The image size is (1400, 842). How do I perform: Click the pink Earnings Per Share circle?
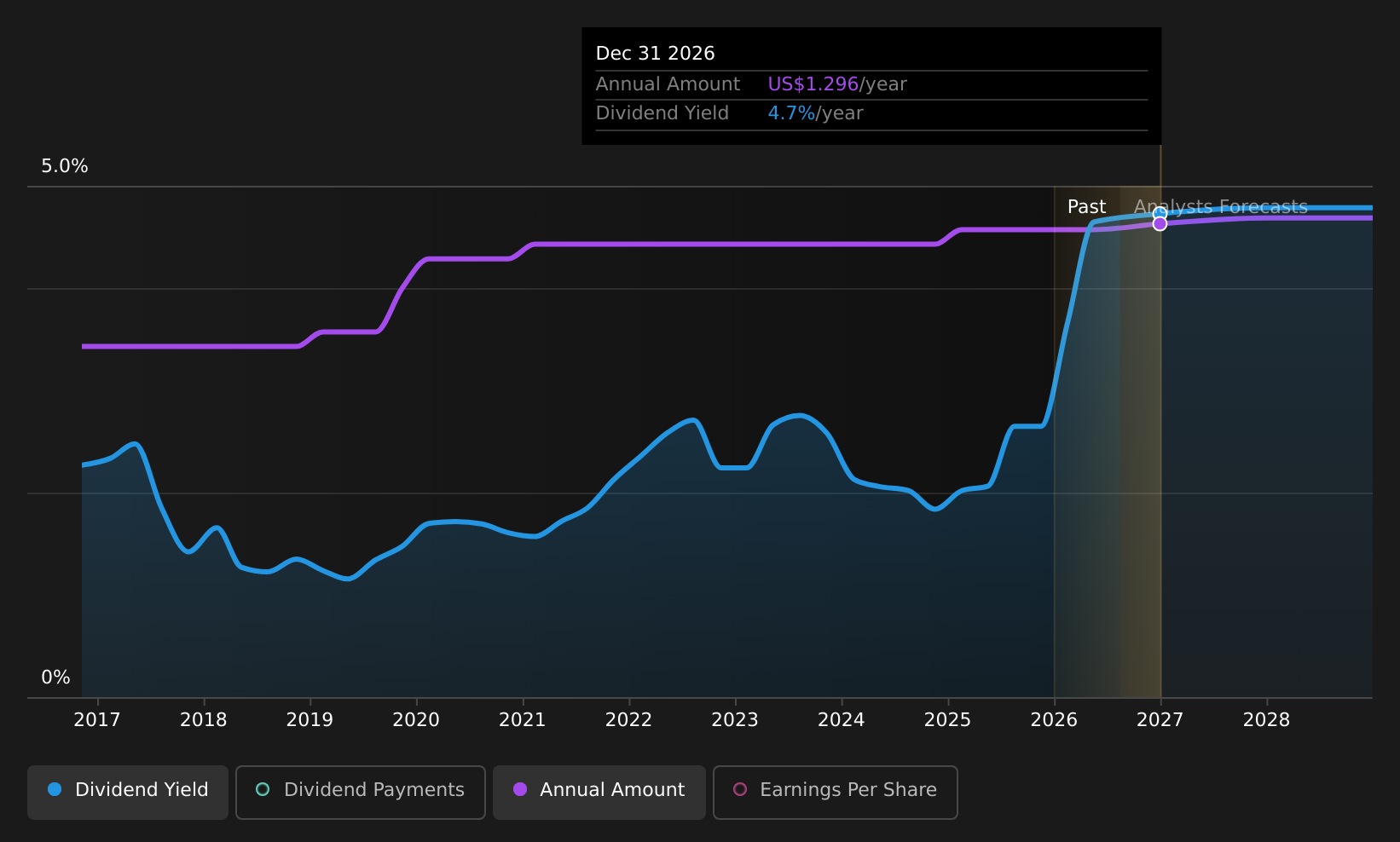pos(740,789)
